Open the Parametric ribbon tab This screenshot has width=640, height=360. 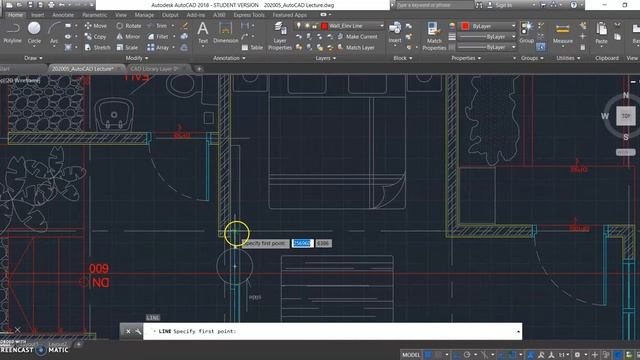coord(94,15)
